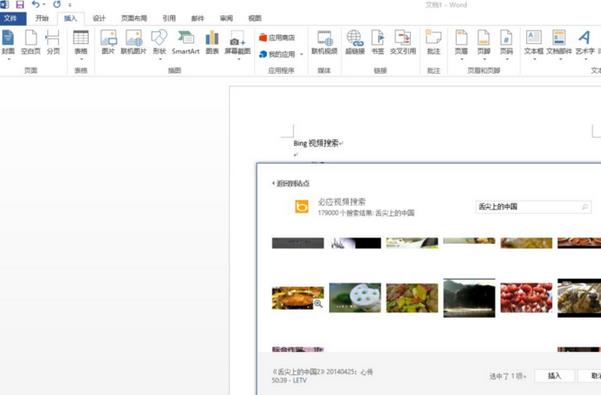
Task: Open the Online Video (联机视频) tool
Action: pyautogui.click(x=324, y=43)
